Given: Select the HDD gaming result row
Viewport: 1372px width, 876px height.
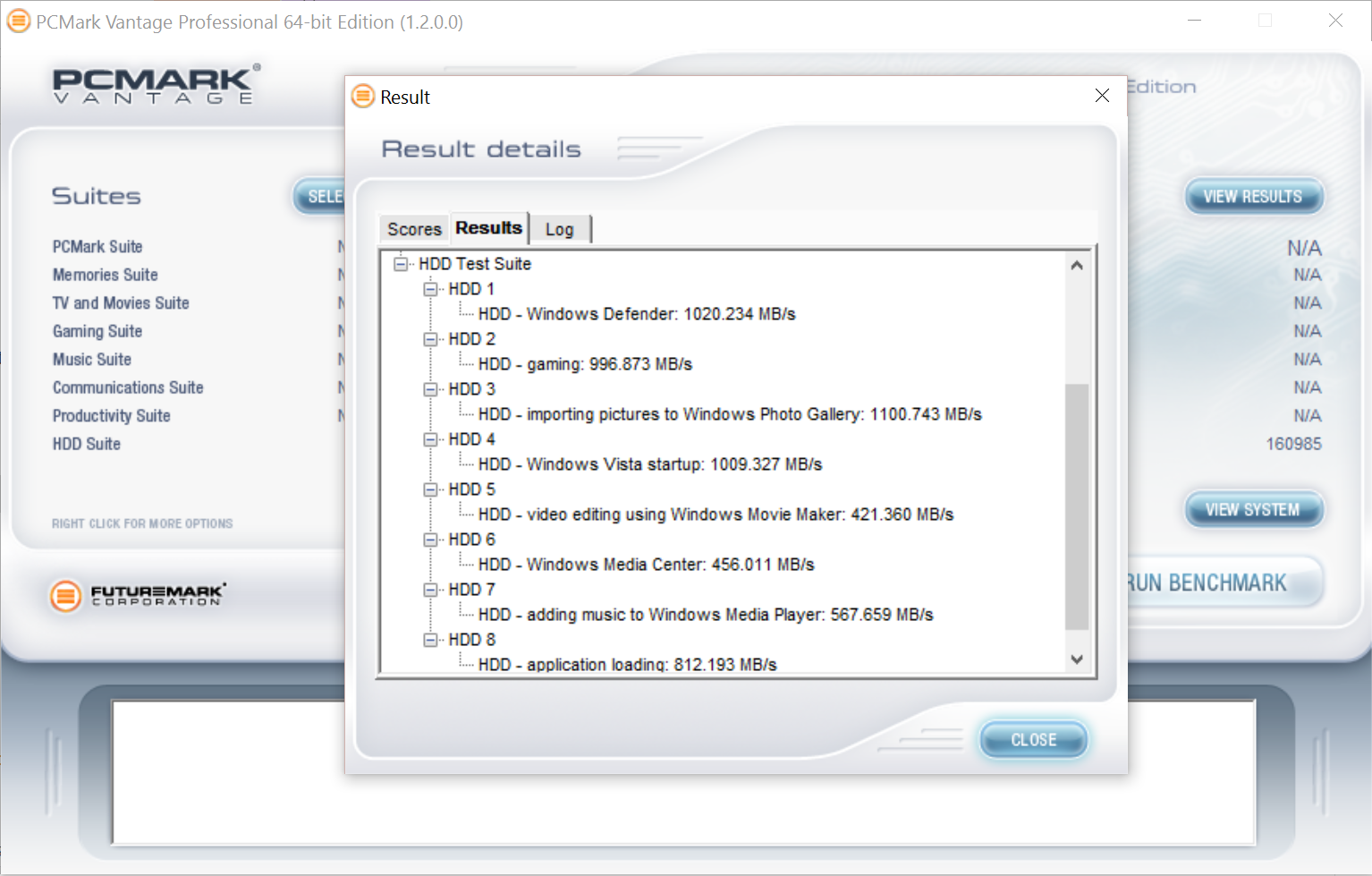Looking at the screenshot, I should point(585,364).
